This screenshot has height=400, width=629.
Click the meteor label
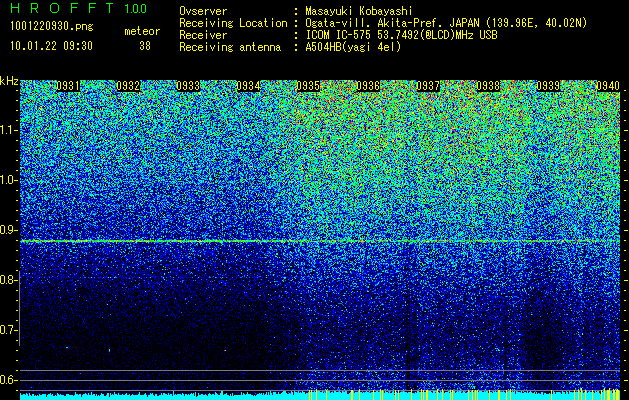142,31
